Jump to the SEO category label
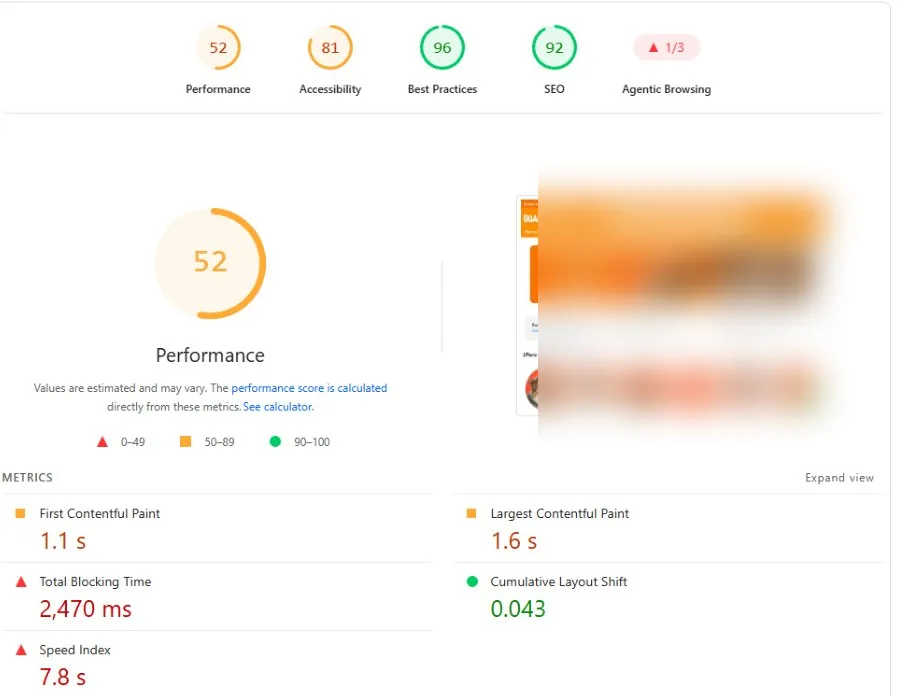The width and height of the screenshot is (898, 696). click(554, 89)
